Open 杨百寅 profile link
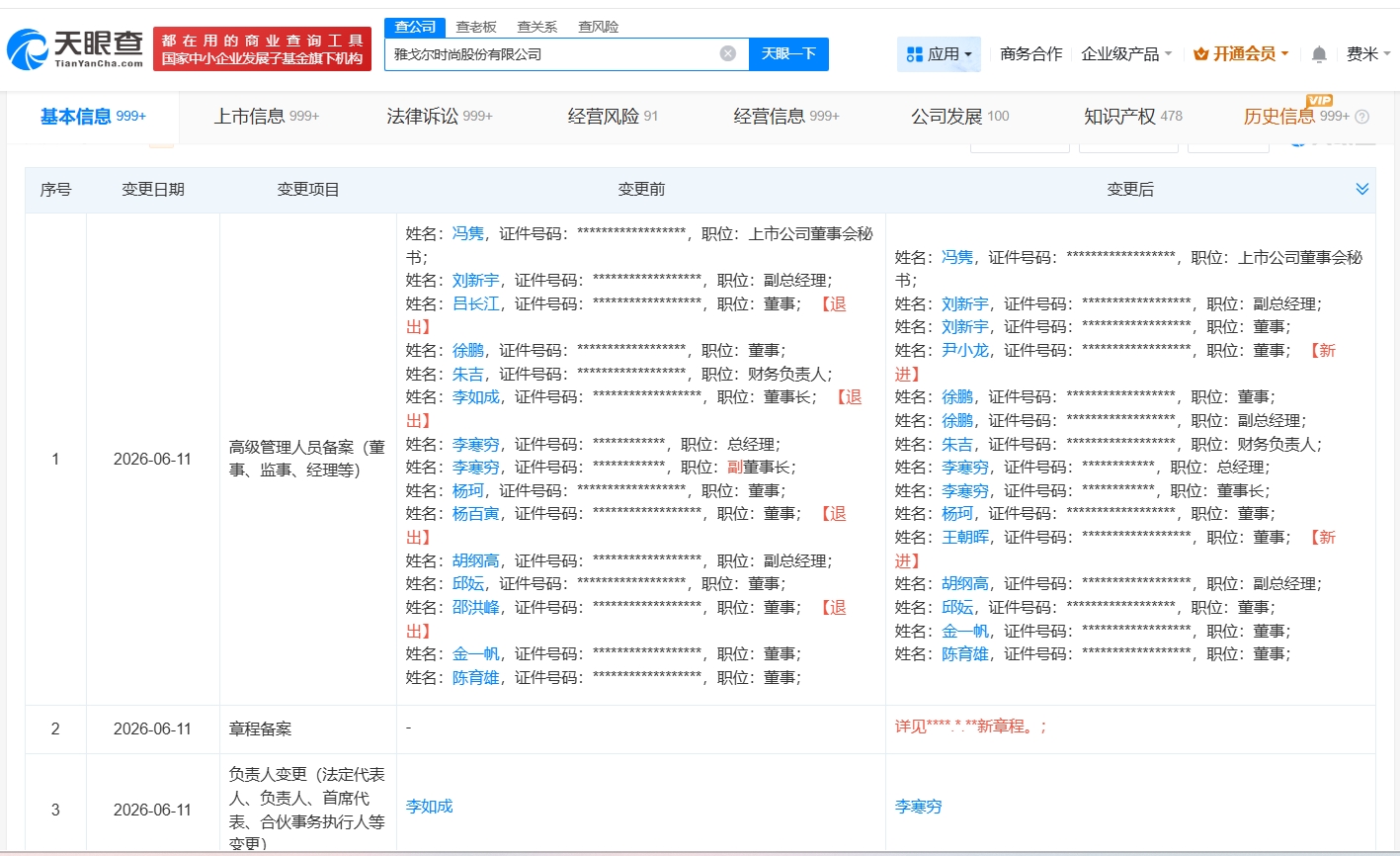Viewport: 1400px width, 856px height. (x=476, y=513)
